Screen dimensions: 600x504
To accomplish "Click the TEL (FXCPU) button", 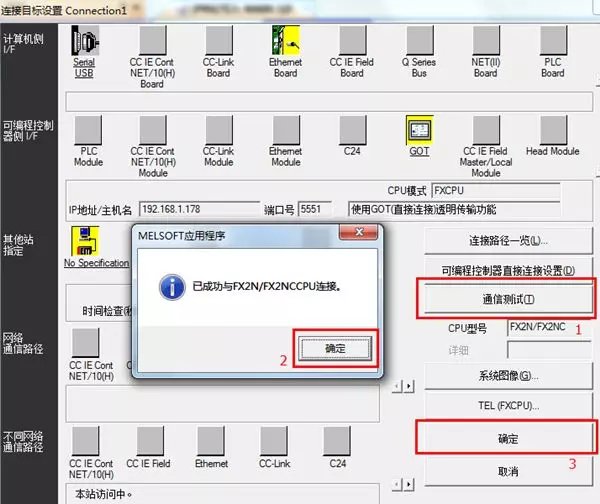I will (508, 406).
